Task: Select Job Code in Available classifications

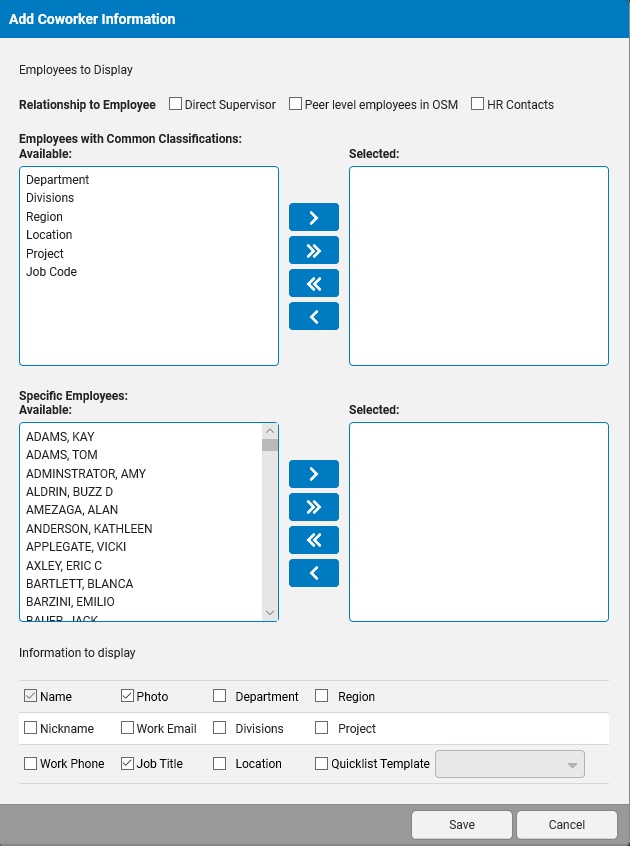Action: point(51,271)
